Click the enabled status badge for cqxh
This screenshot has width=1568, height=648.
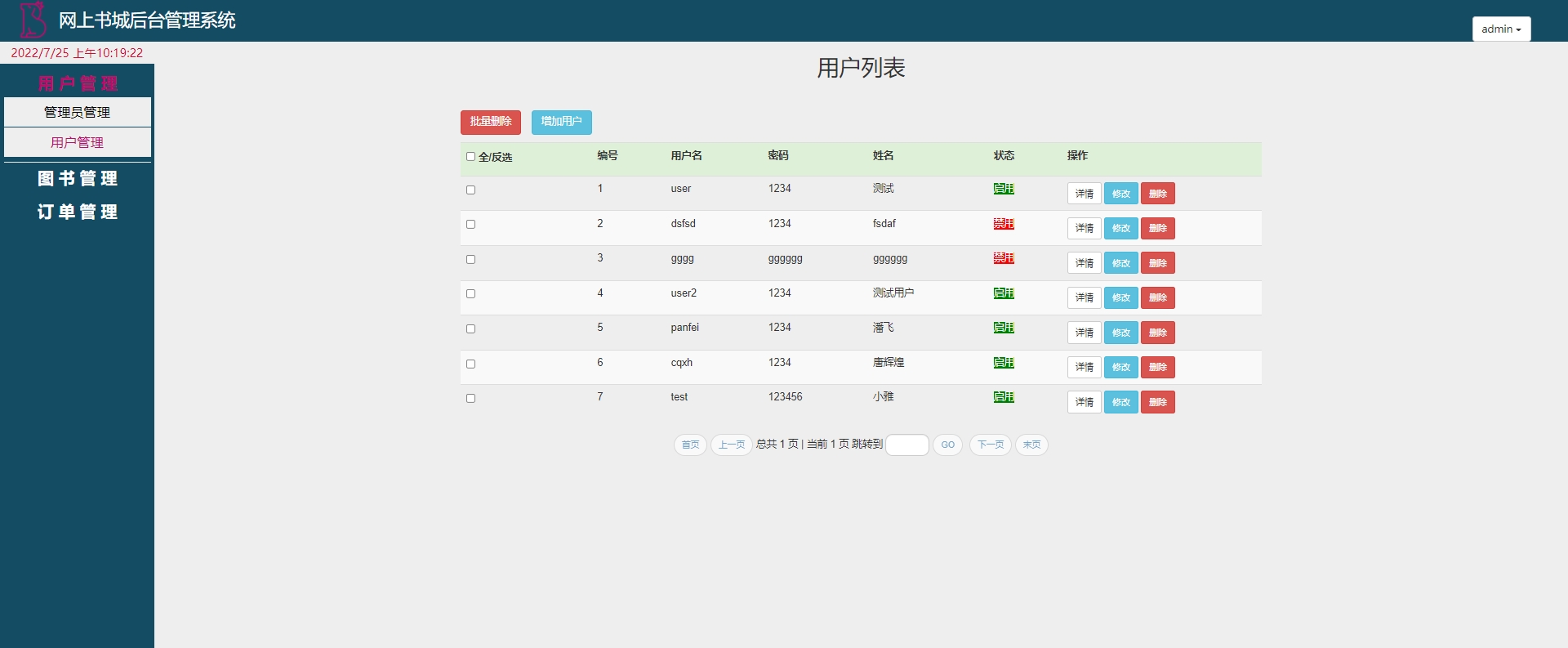click(x=1004, y=363)
